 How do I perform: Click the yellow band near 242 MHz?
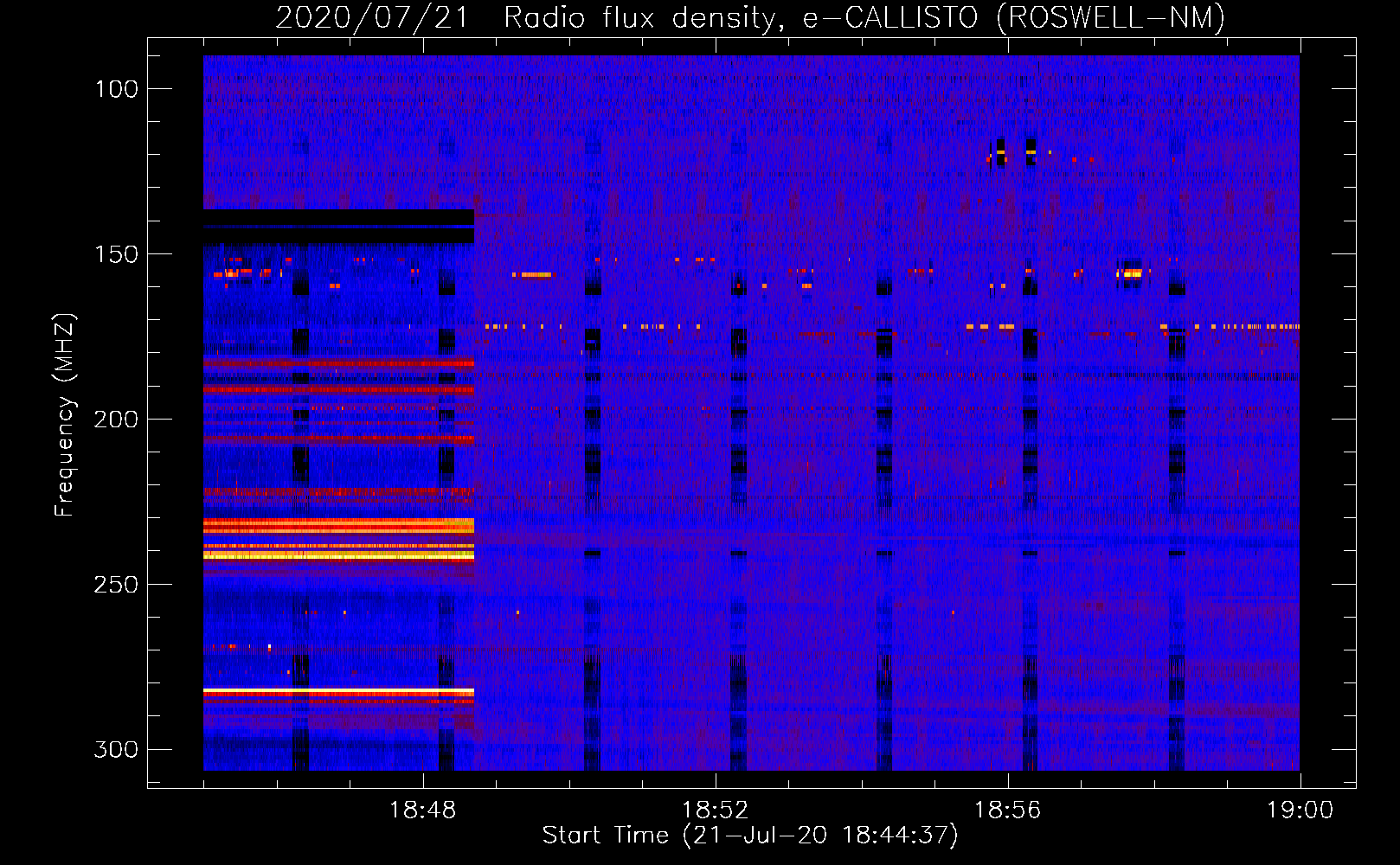338,556
